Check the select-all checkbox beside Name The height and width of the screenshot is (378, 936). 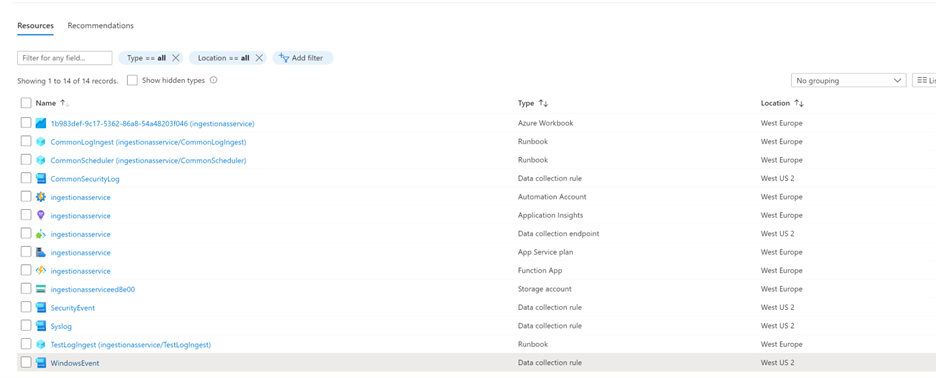26,103
